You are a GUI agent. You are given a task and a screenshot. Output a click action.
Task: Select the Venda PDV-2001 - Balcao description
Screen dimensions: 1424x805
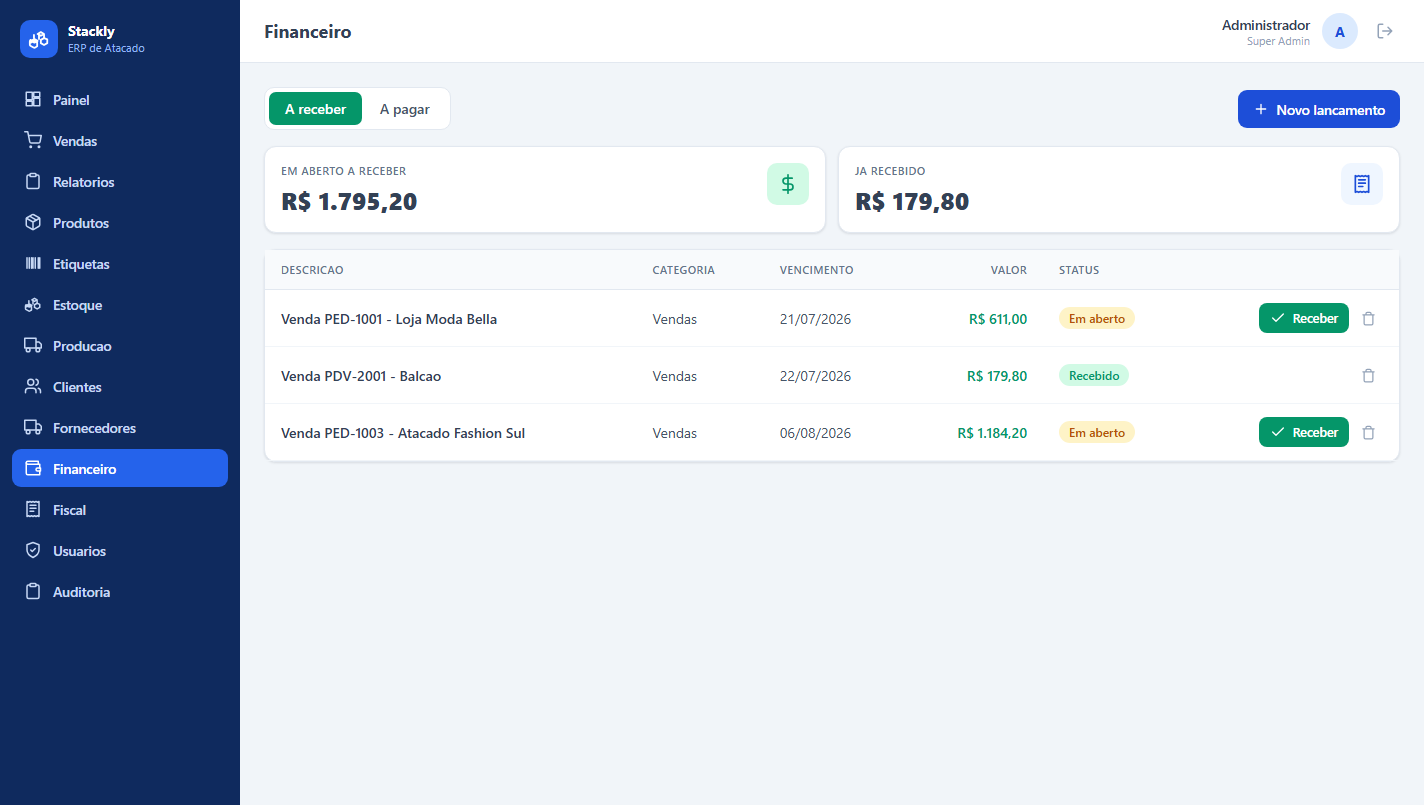(x=361, y=376)
